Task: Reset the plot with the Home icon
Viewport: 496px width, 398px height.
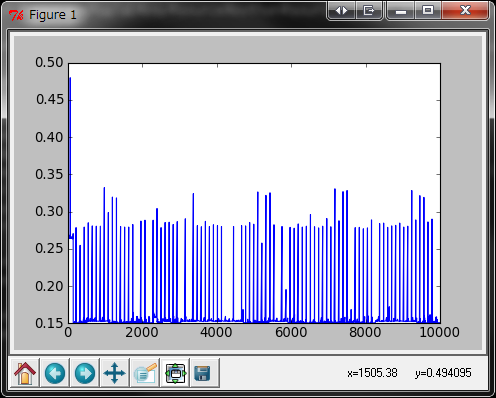Action: [x=25, y=373]
